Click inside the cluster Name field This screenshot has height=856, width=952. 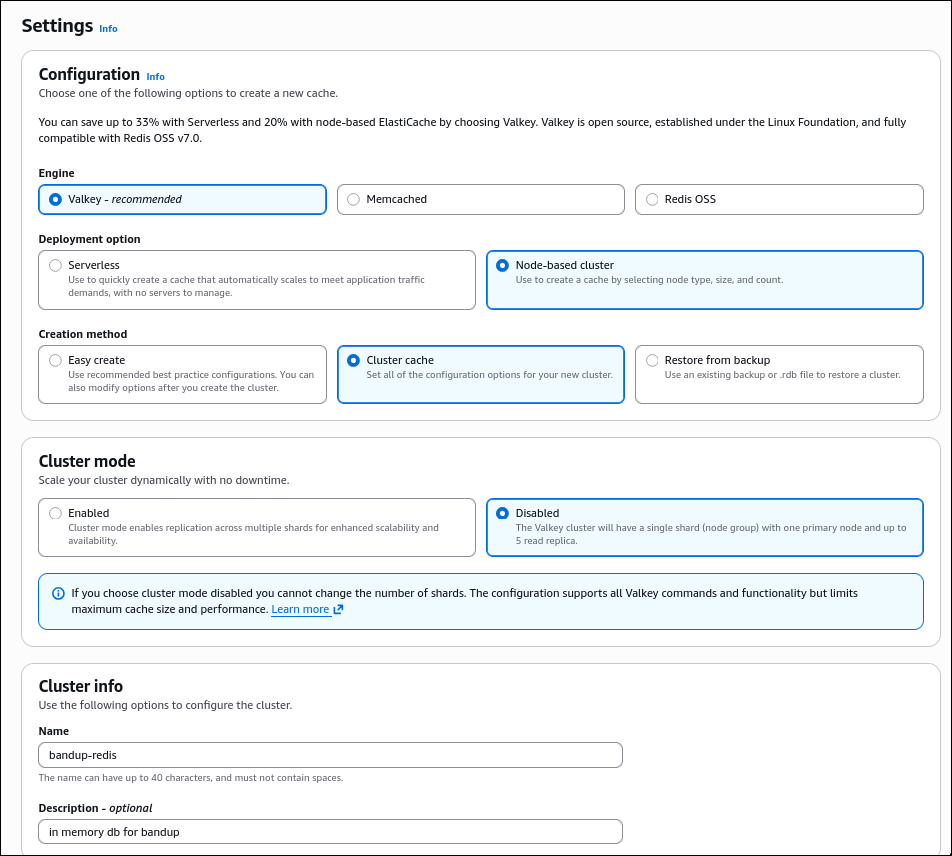pos(330,755)
